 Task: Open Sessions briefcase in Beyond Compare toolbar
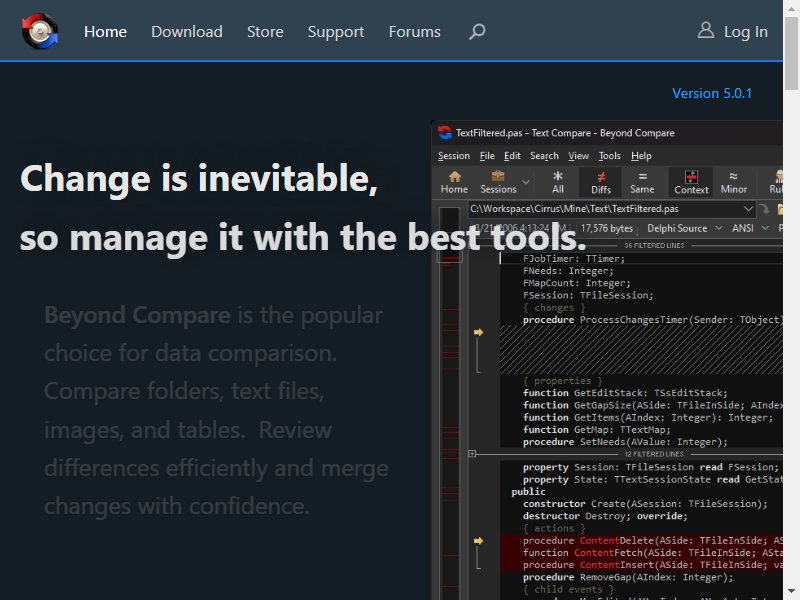point(498,182)
